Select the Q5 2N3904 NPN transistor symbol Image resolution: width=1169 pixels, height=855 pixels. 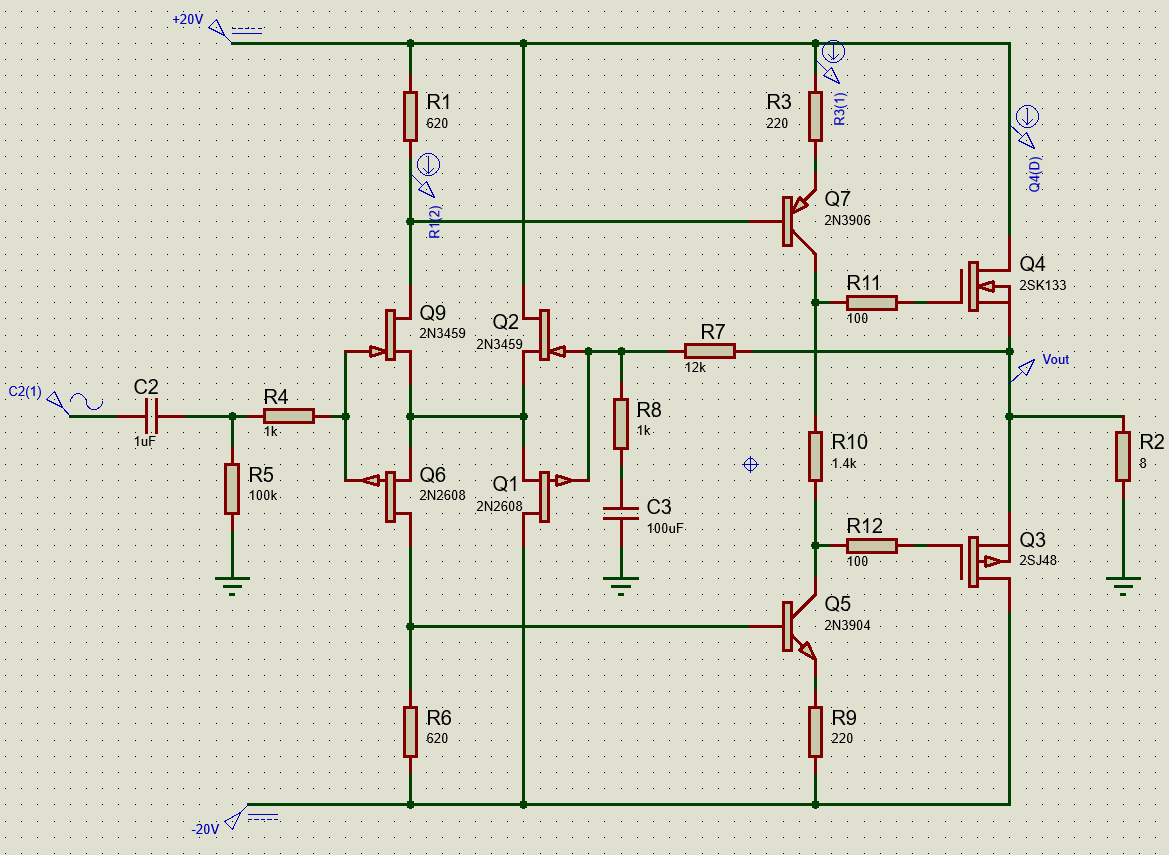click(x=798, y=626)
